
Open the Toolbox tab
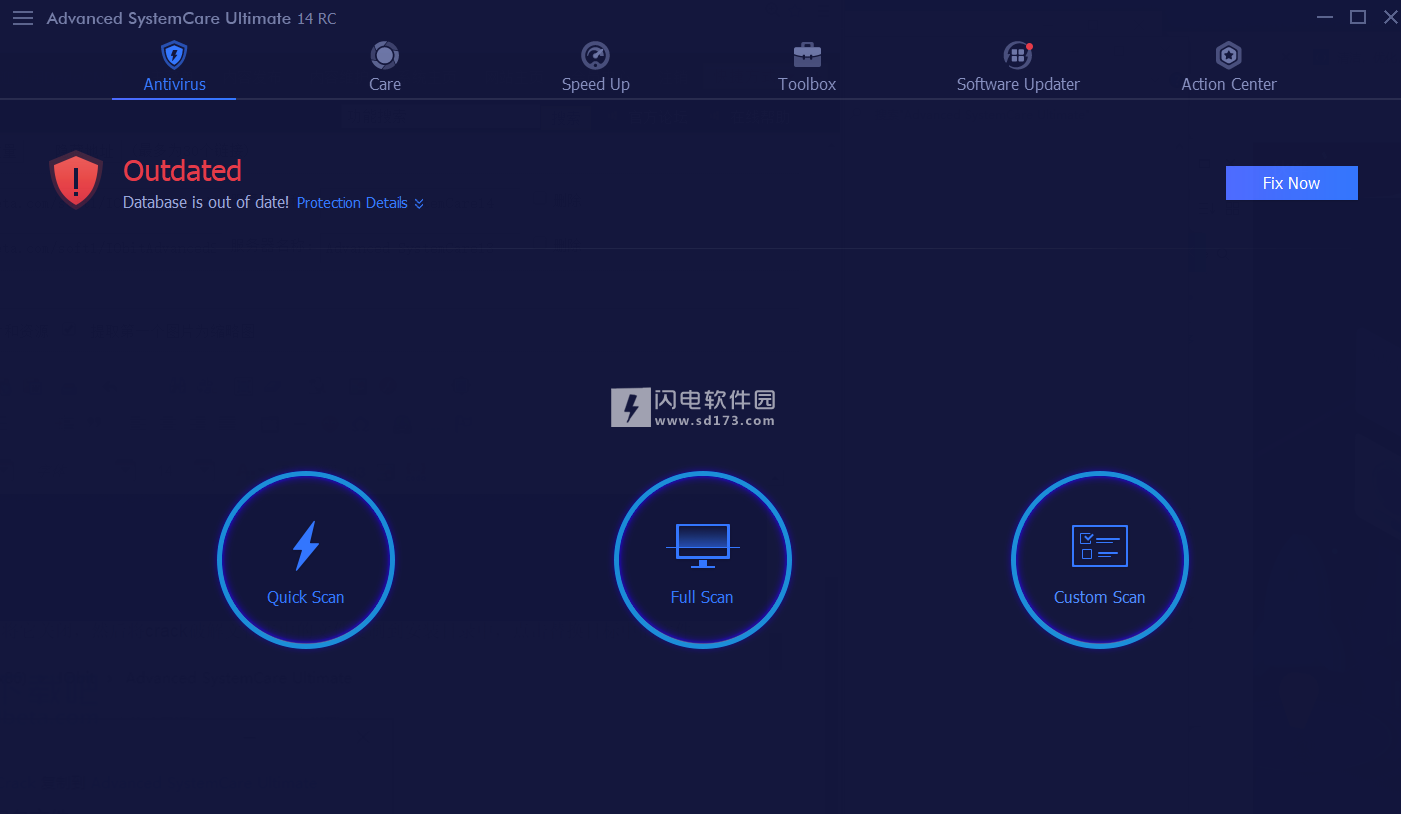click(807, 68)
